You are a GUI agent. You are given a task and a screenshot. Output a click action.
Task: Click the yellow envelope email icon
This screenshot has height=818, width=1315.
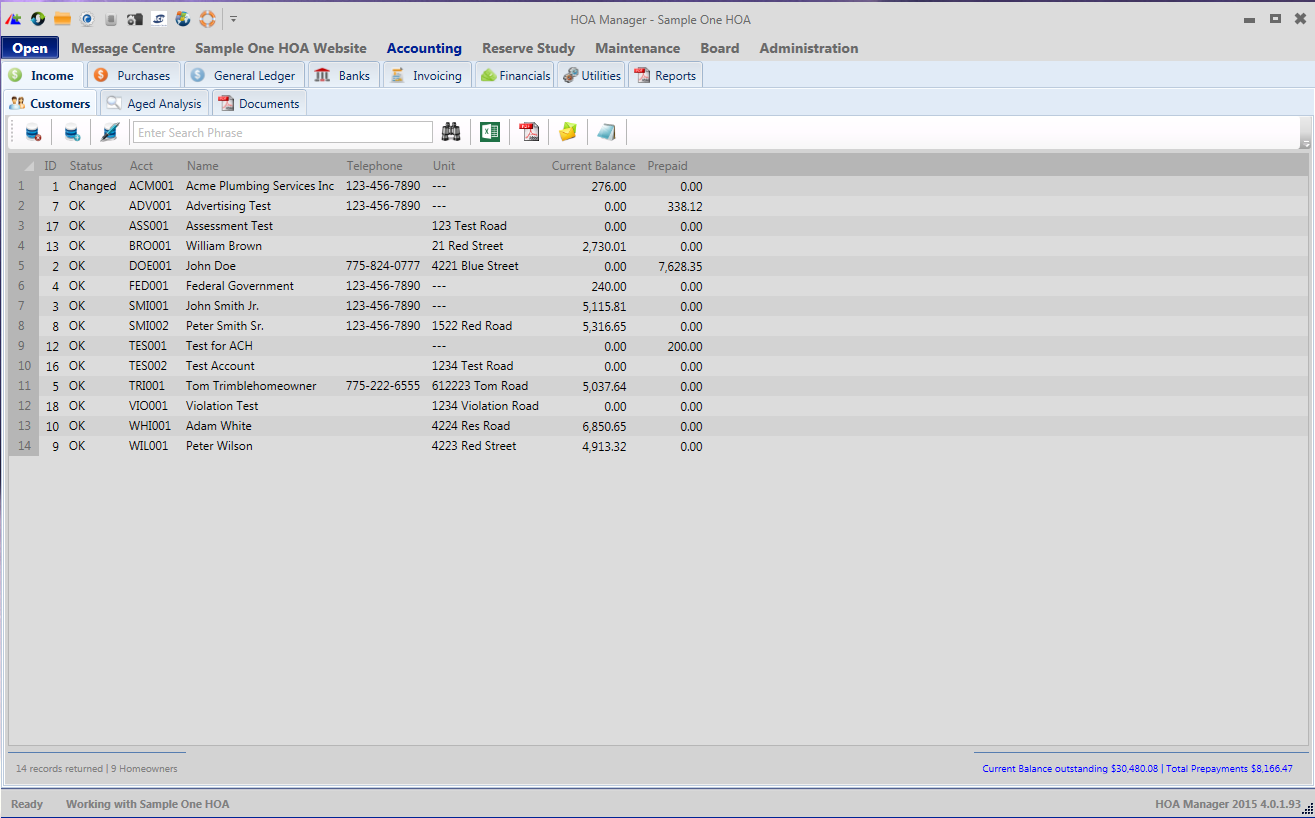click(x=568, y=132)
